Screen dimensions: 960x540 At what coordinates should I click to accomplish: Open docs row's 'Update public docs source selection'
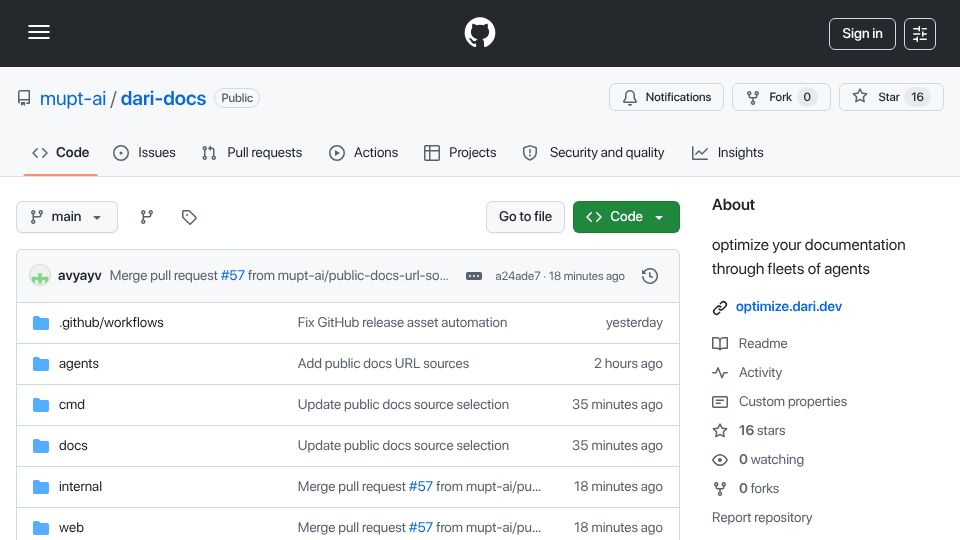click(403, 446)
